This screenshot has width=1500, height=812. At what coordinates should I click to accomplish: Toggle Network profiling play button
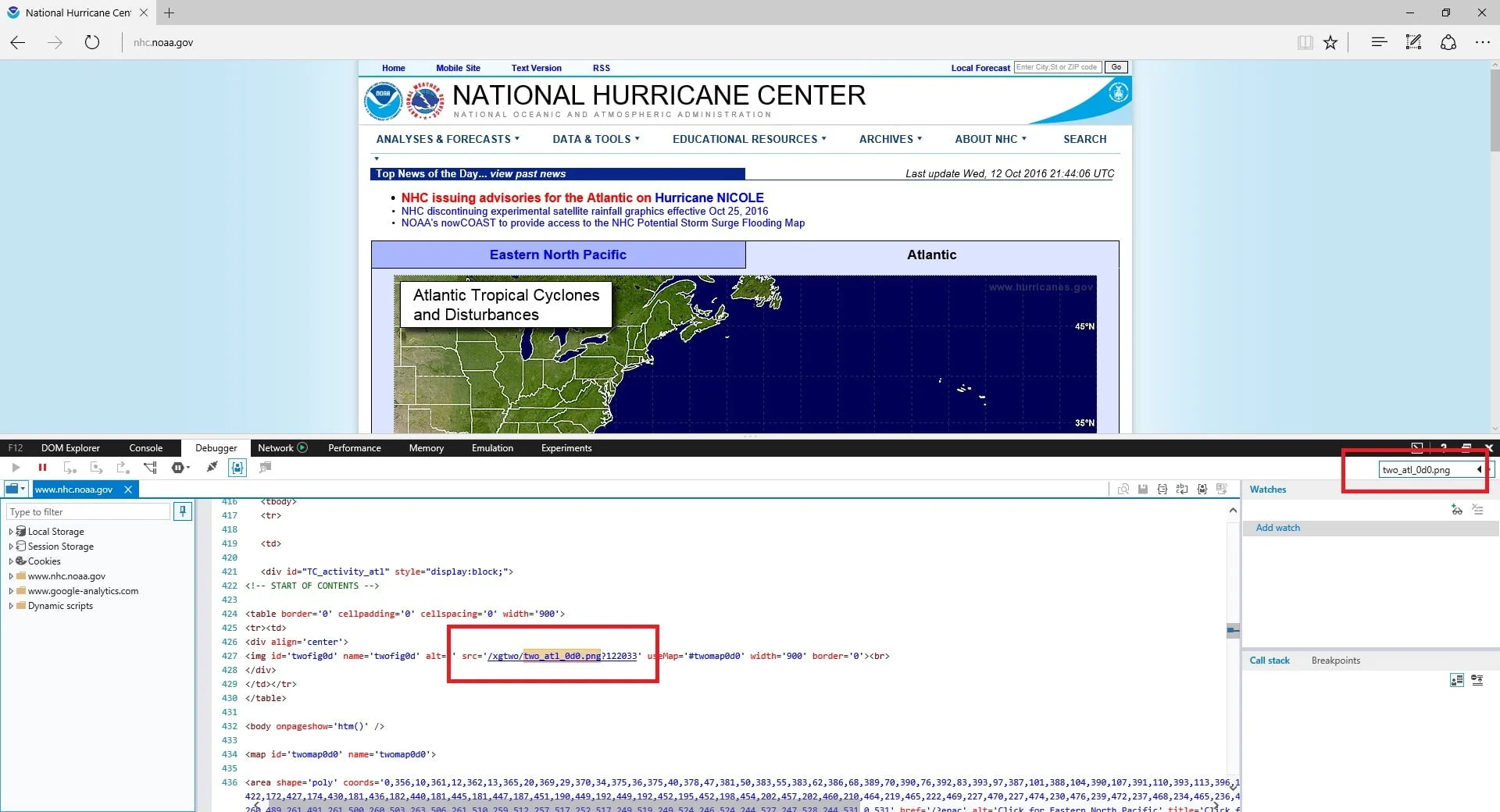point(302,448)
